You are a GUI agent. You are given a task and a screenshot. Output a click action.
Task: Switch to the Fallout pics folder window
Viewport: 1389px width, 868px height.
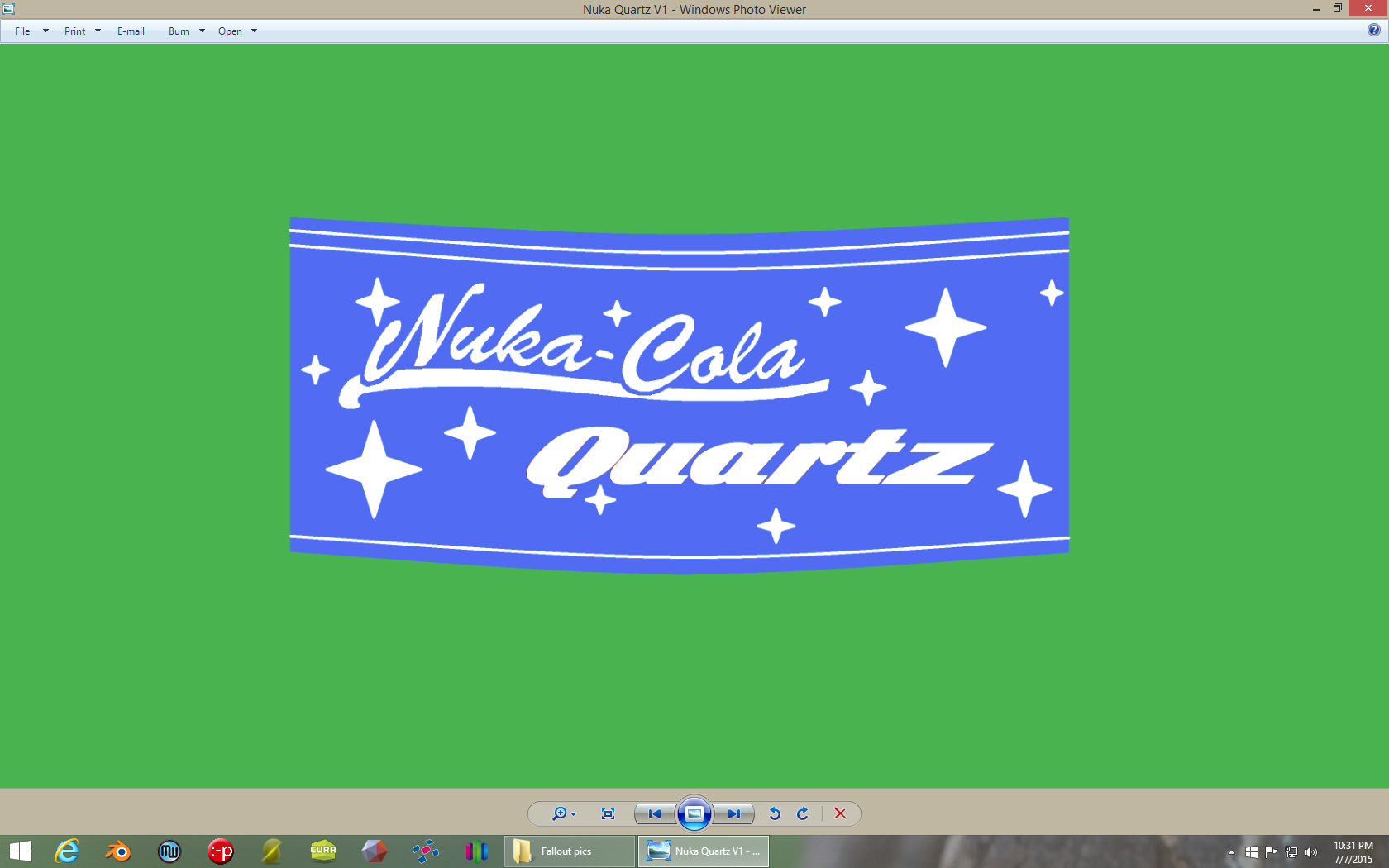pyautogui.click(x=570, y=851)
